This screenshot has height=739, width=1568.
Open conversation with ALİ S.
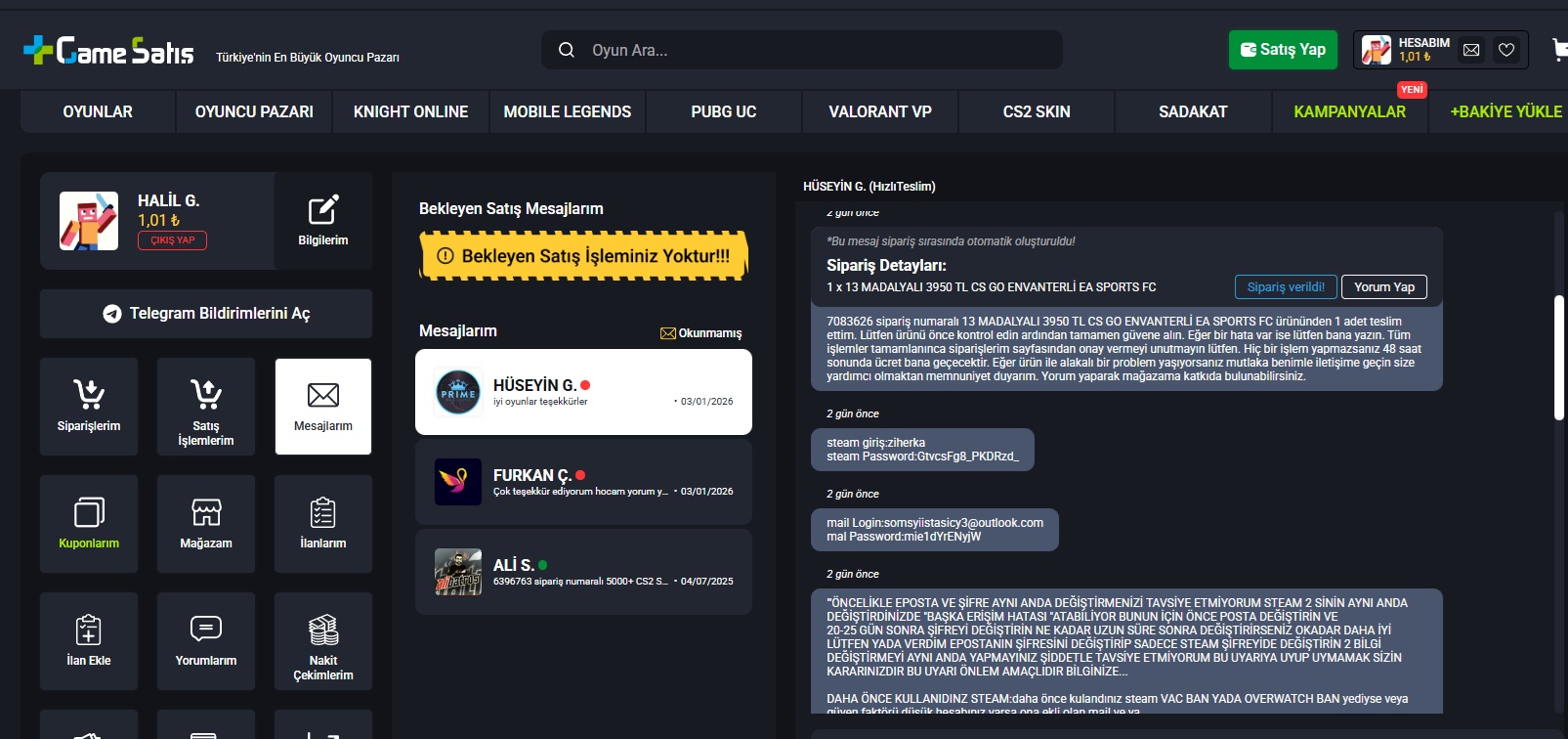(x=583, y=572)
